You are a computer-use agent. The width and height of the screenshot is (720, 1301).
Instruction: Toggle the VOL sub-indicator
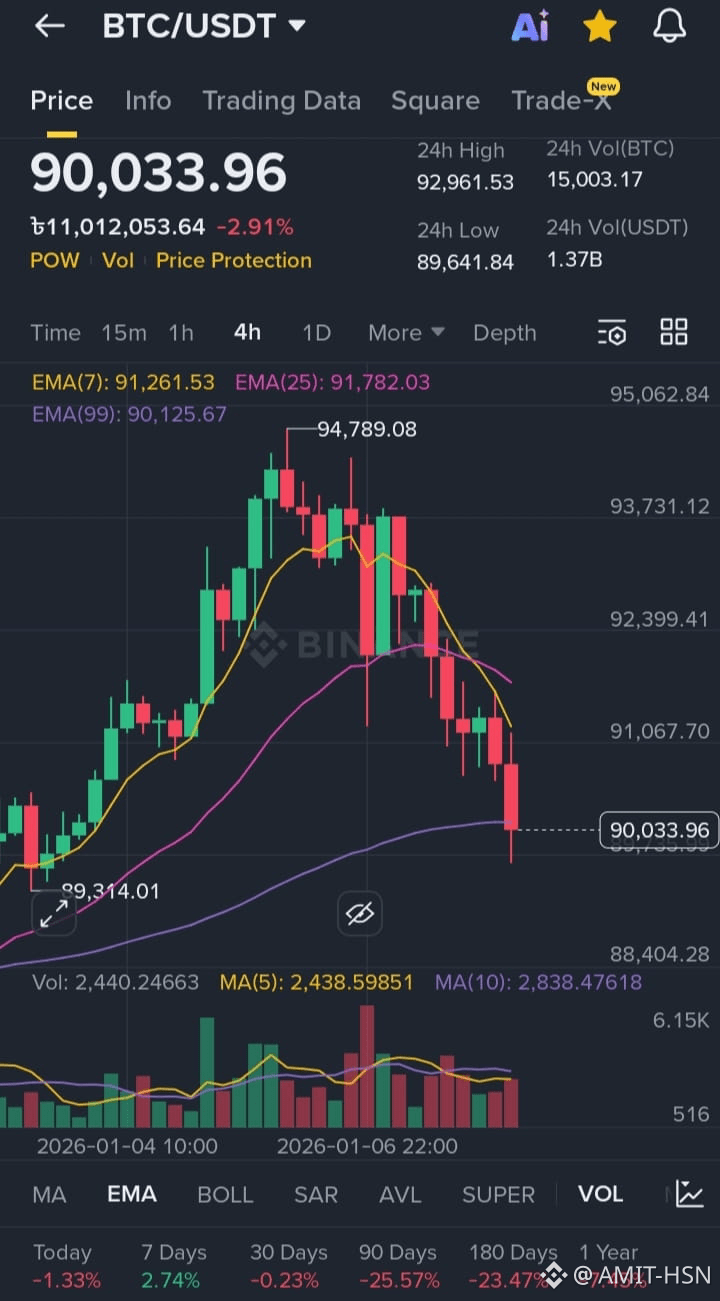coord(600,1194)
